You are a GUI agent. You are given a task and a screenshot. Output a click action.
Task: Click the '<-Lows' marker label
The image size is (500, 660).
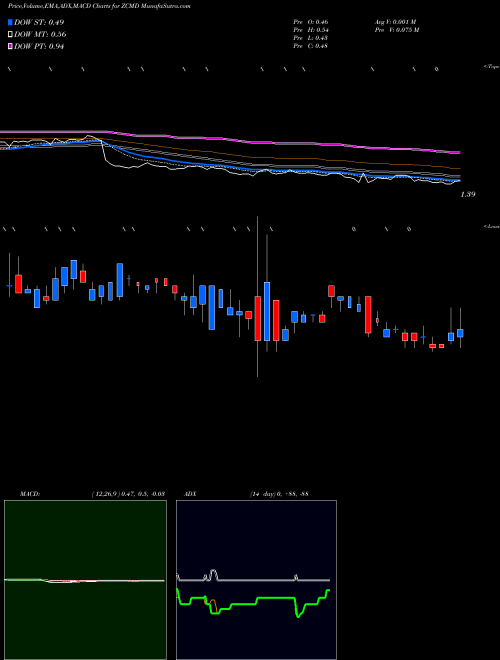pyautogui.click(x=492, y=226)
